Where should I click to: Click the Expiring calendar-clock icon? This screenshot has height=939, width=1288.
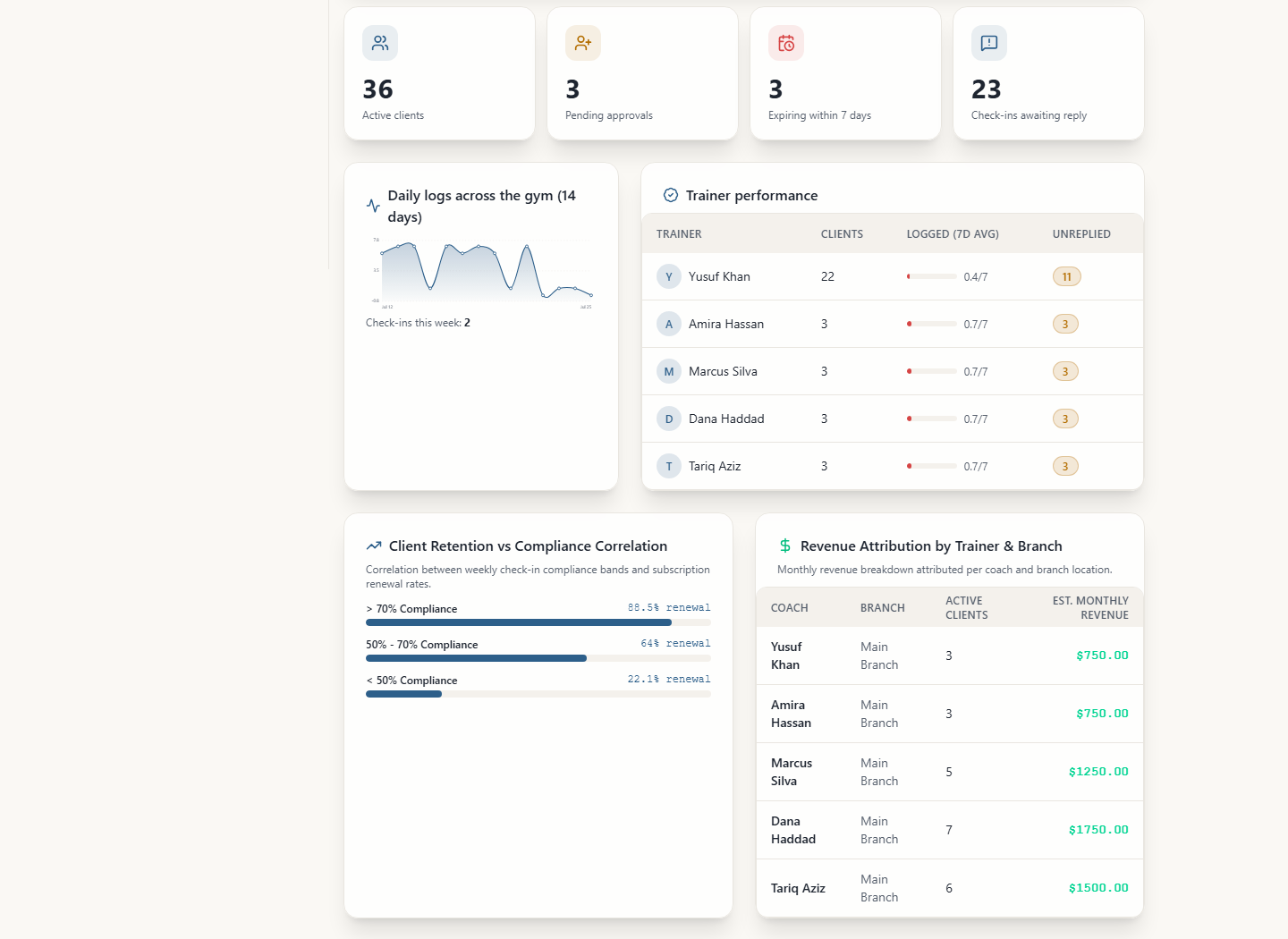click(786, 43)
